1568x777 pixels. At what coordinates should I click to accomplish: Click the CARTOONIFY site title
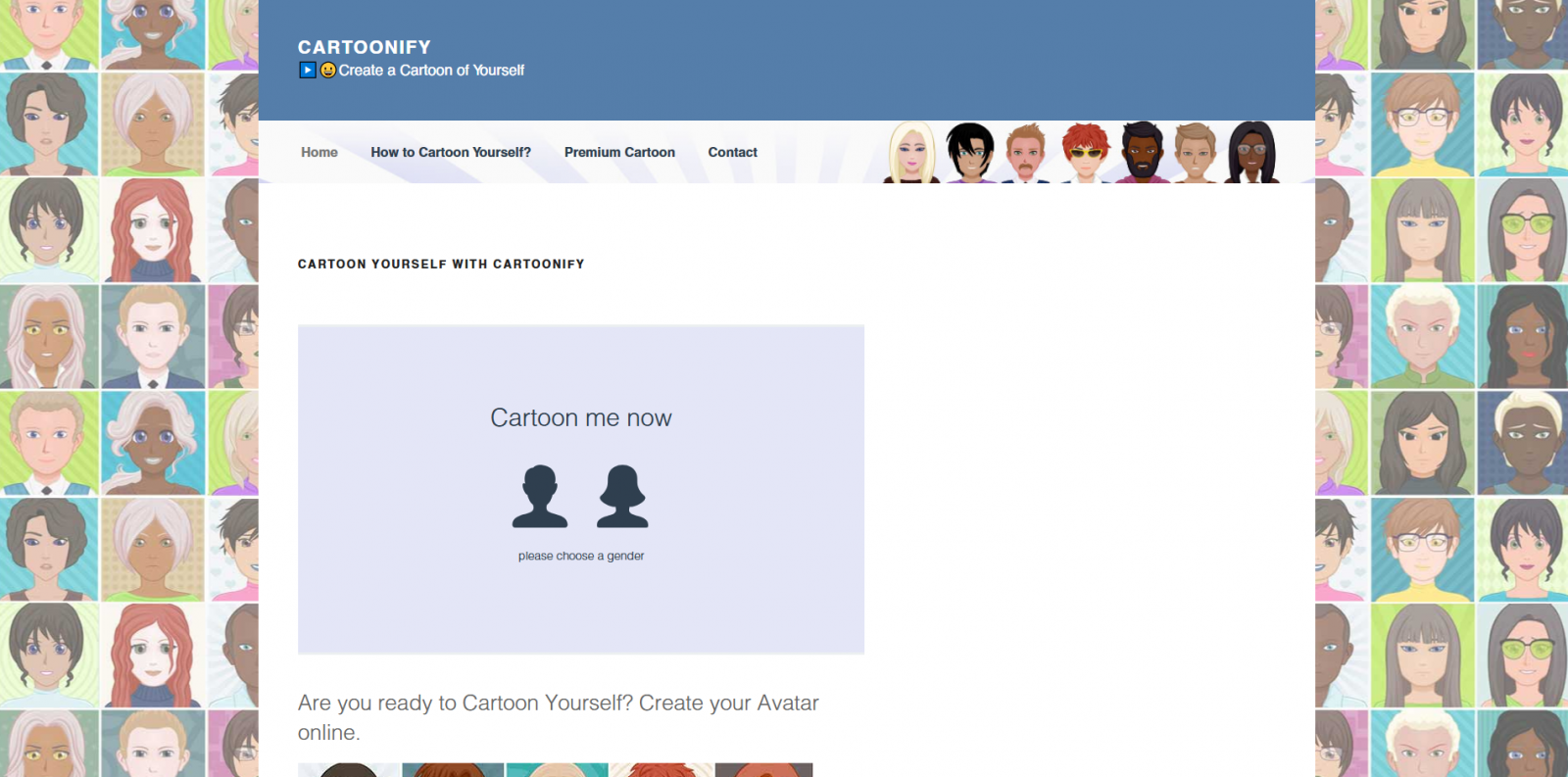(x=365, y=47)
